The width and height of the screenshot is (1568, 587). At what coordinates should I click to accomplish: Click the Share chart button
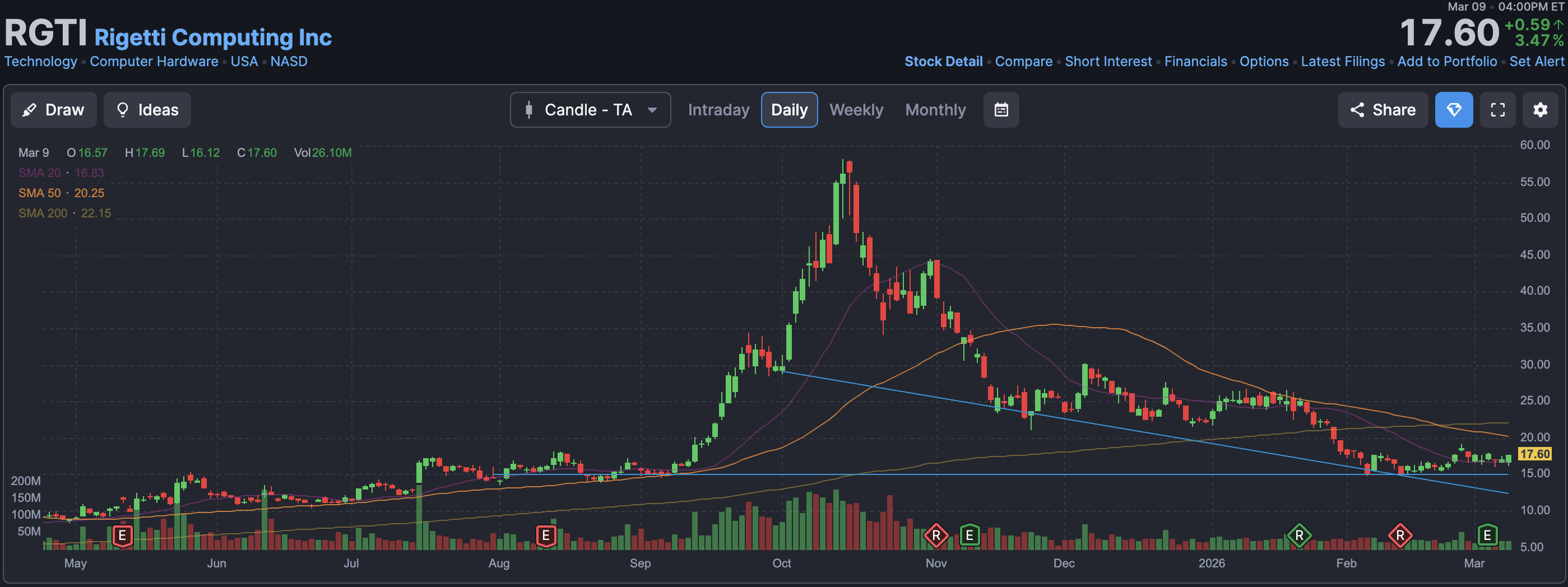tap(1383, 110)
